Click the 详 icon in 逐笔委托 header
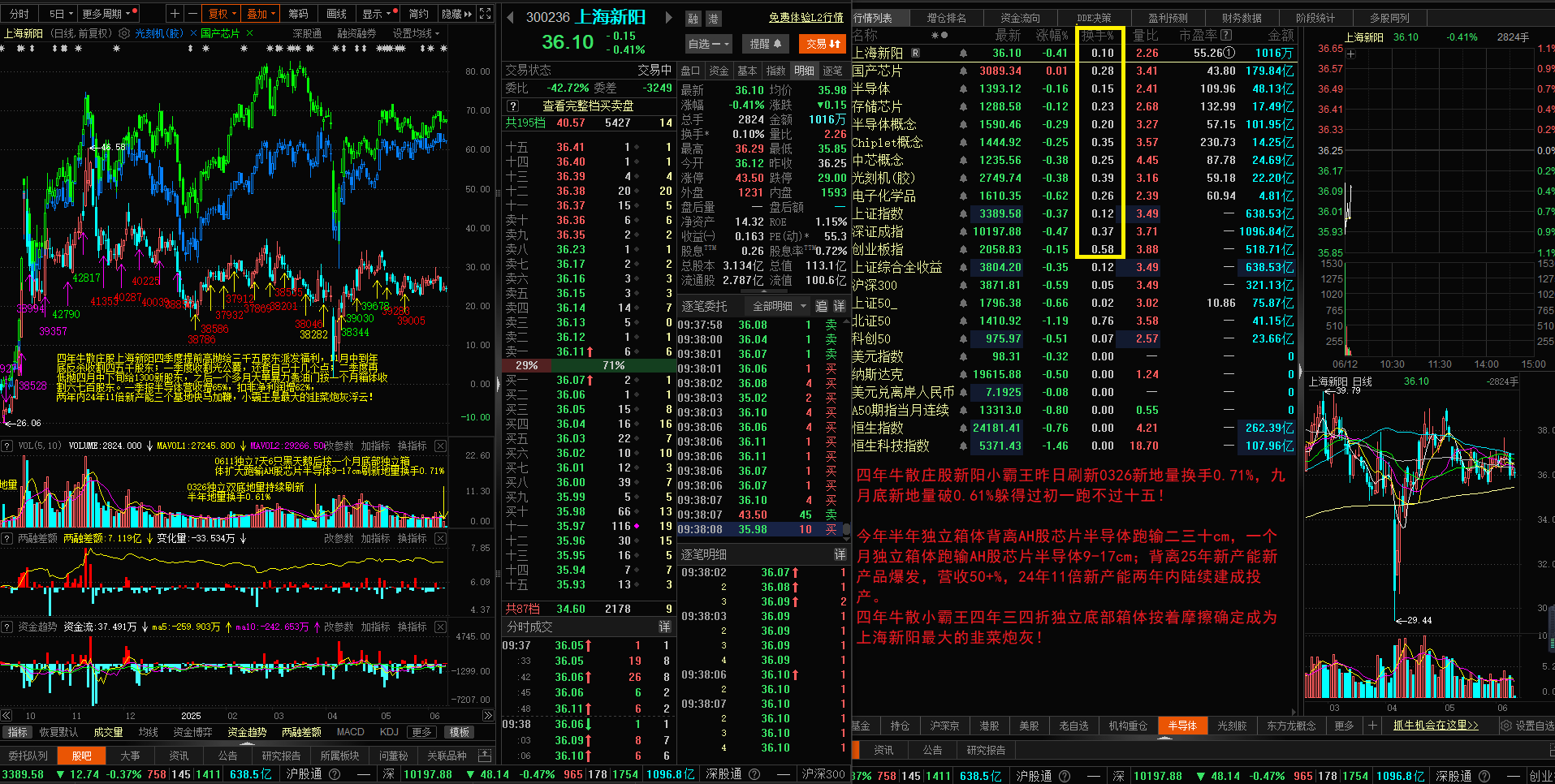 [839, 306]
